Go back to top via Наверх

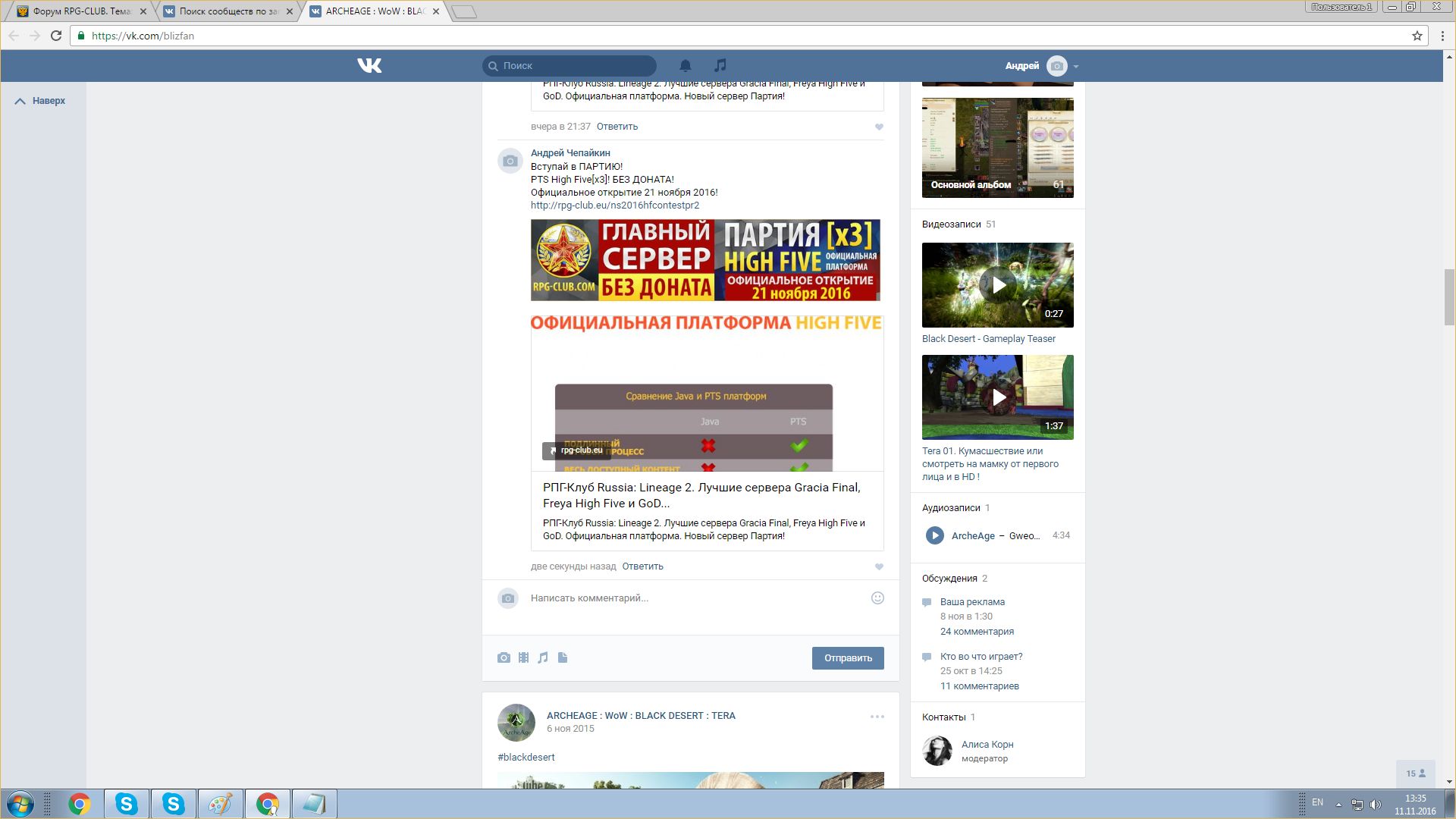pos(40,101)
